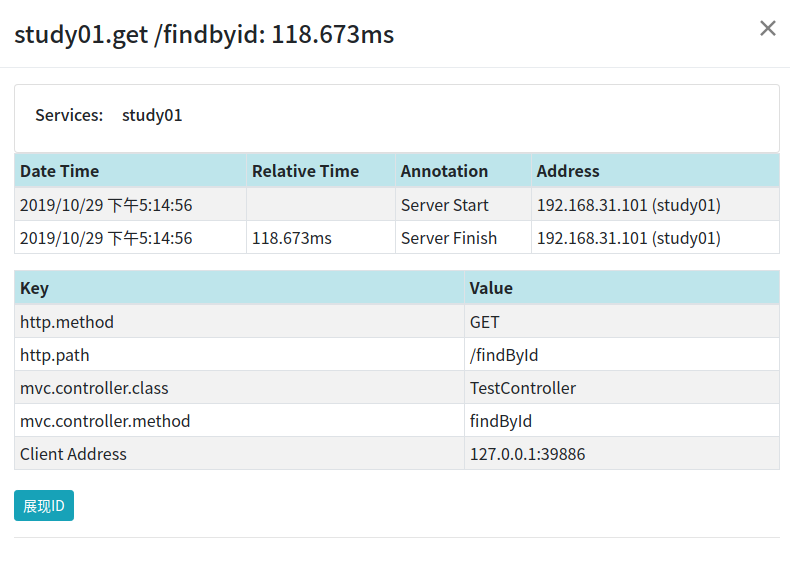Viewport: 790px width, 563px height.
Task: Select the study01 service name
Action: tap(152, 115)
